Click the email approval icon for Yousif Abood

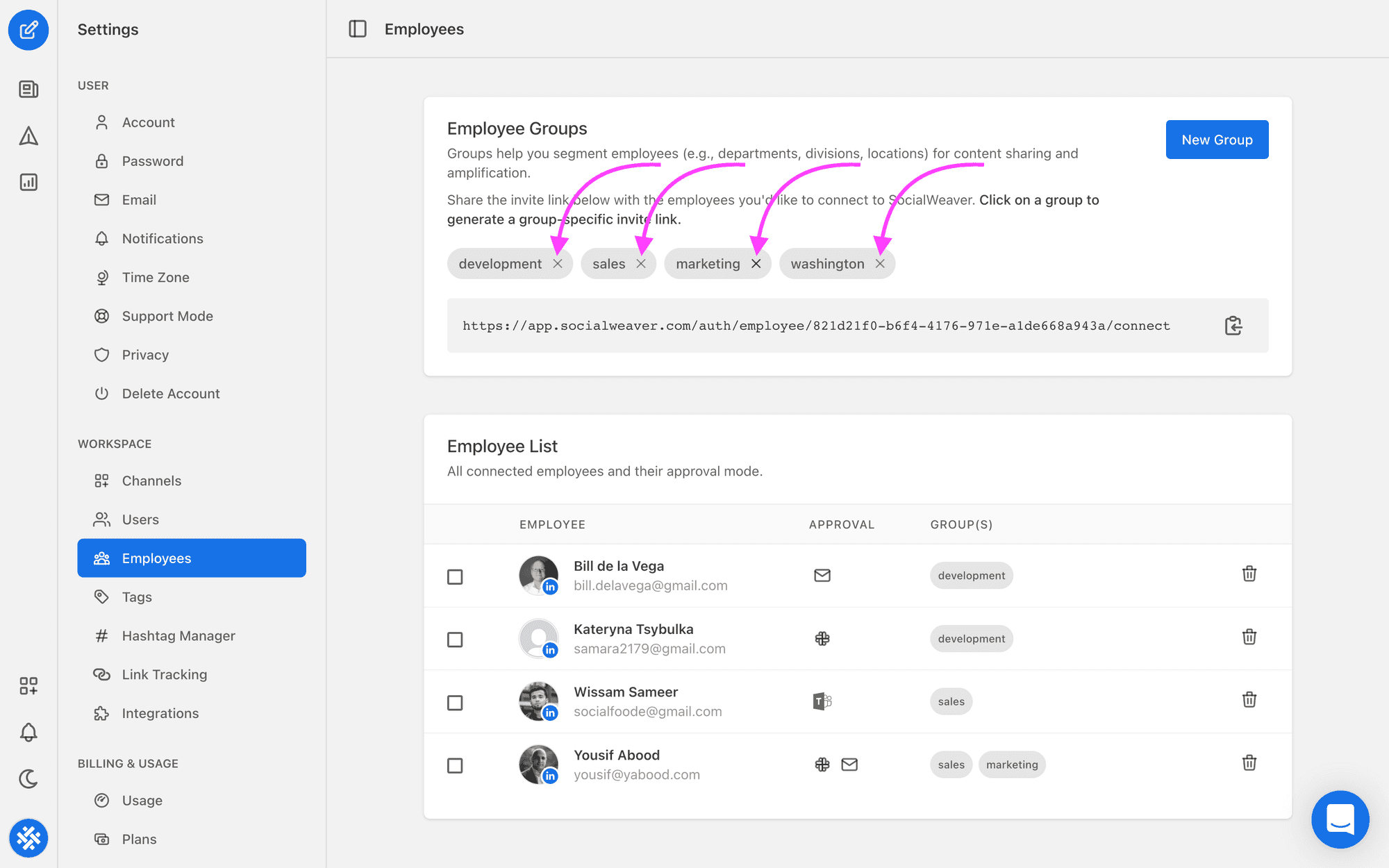[849, 765]
